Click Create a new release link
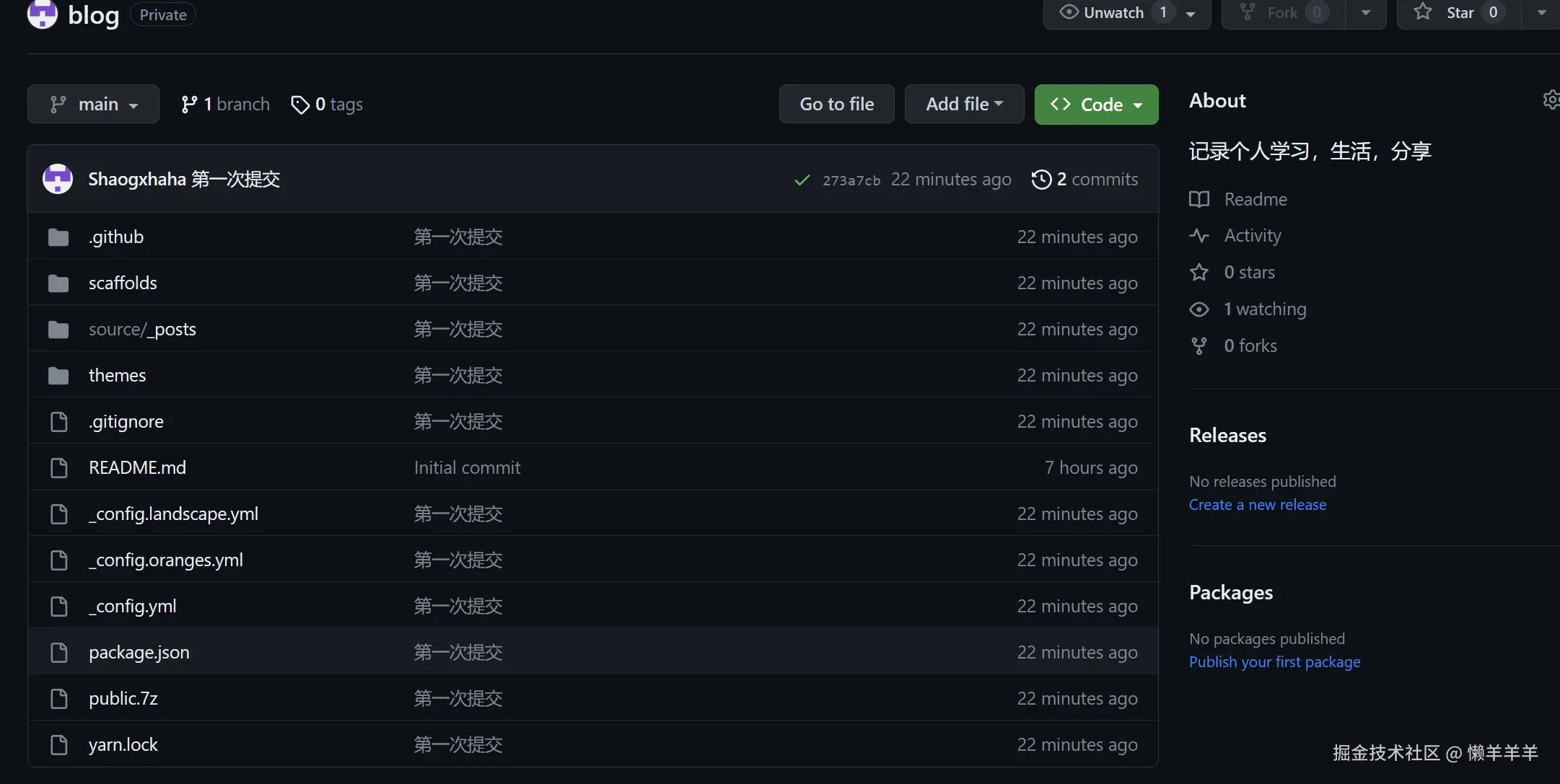 [x=1257, y=504]
